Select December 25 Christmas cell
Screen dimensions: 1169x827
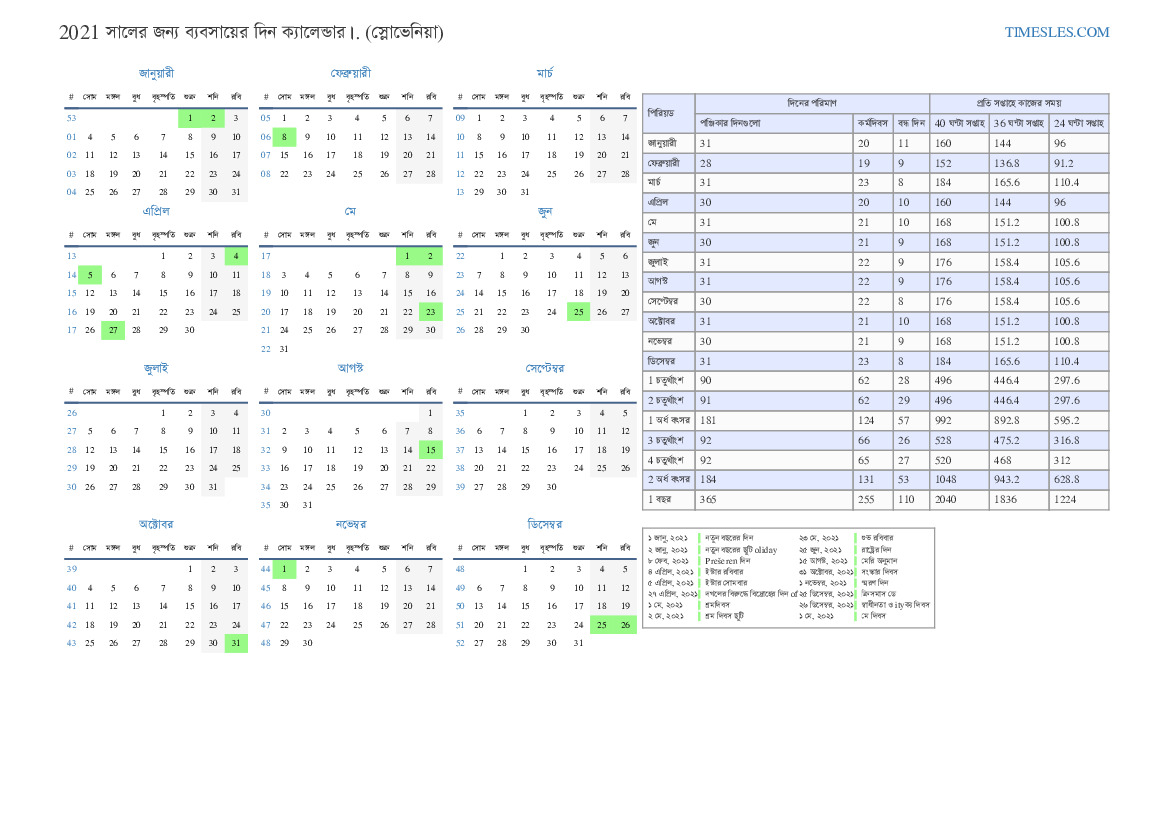(x=601, y=625)
